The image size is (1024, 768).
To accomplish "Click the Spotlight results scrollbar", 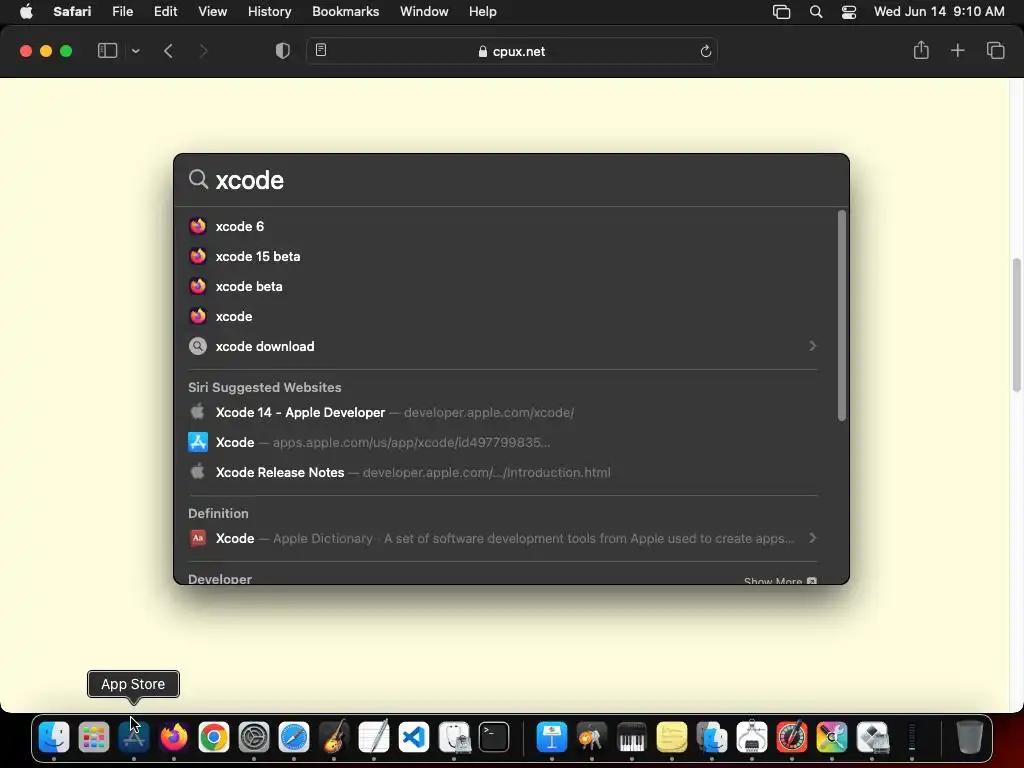I will coord(842,315).
